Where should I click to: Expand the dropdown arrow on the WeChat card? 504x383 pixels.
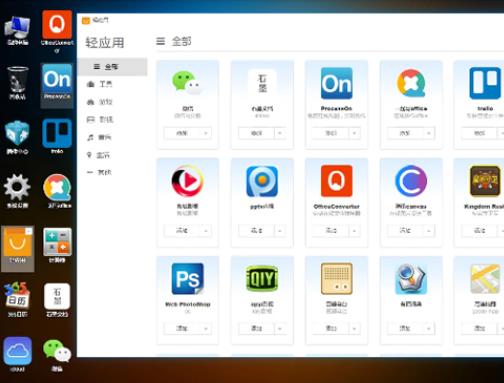click(206, 133)
